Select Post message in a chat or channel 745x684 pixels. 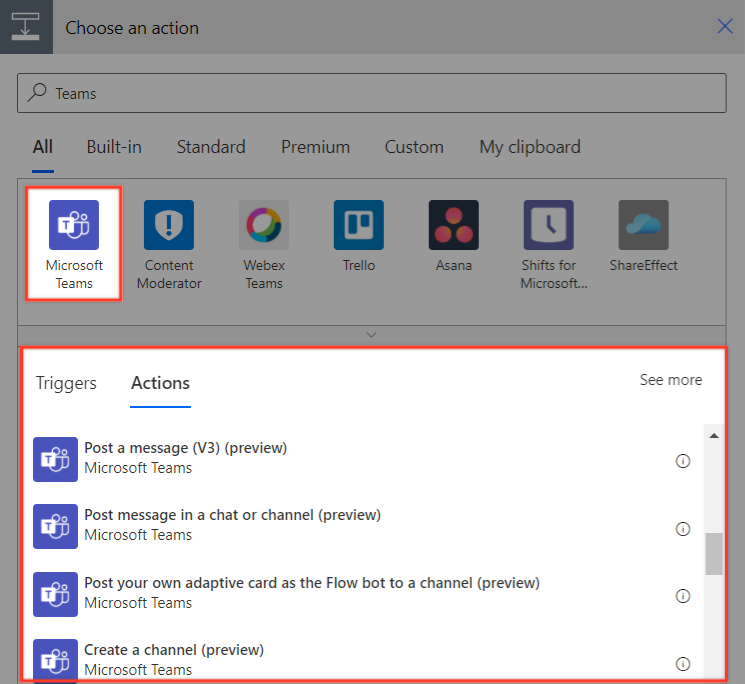232,515
